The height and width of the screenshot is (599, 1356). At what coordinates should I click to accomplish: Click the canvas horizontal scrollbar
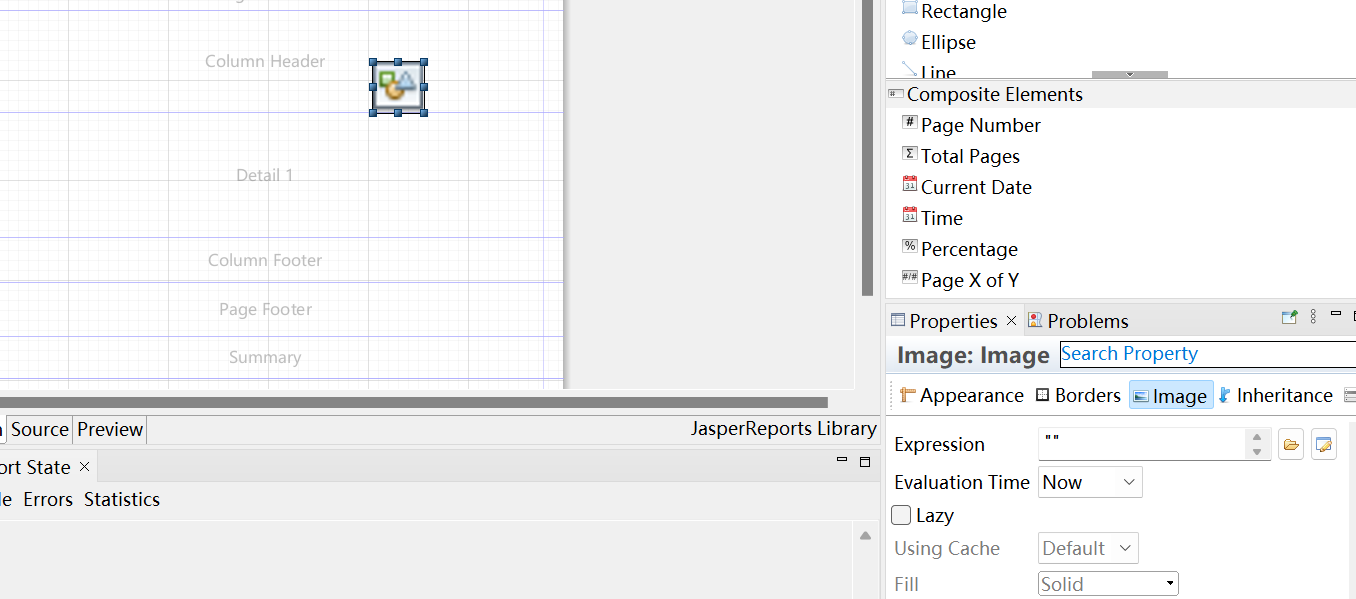click(x=414, y=402)
